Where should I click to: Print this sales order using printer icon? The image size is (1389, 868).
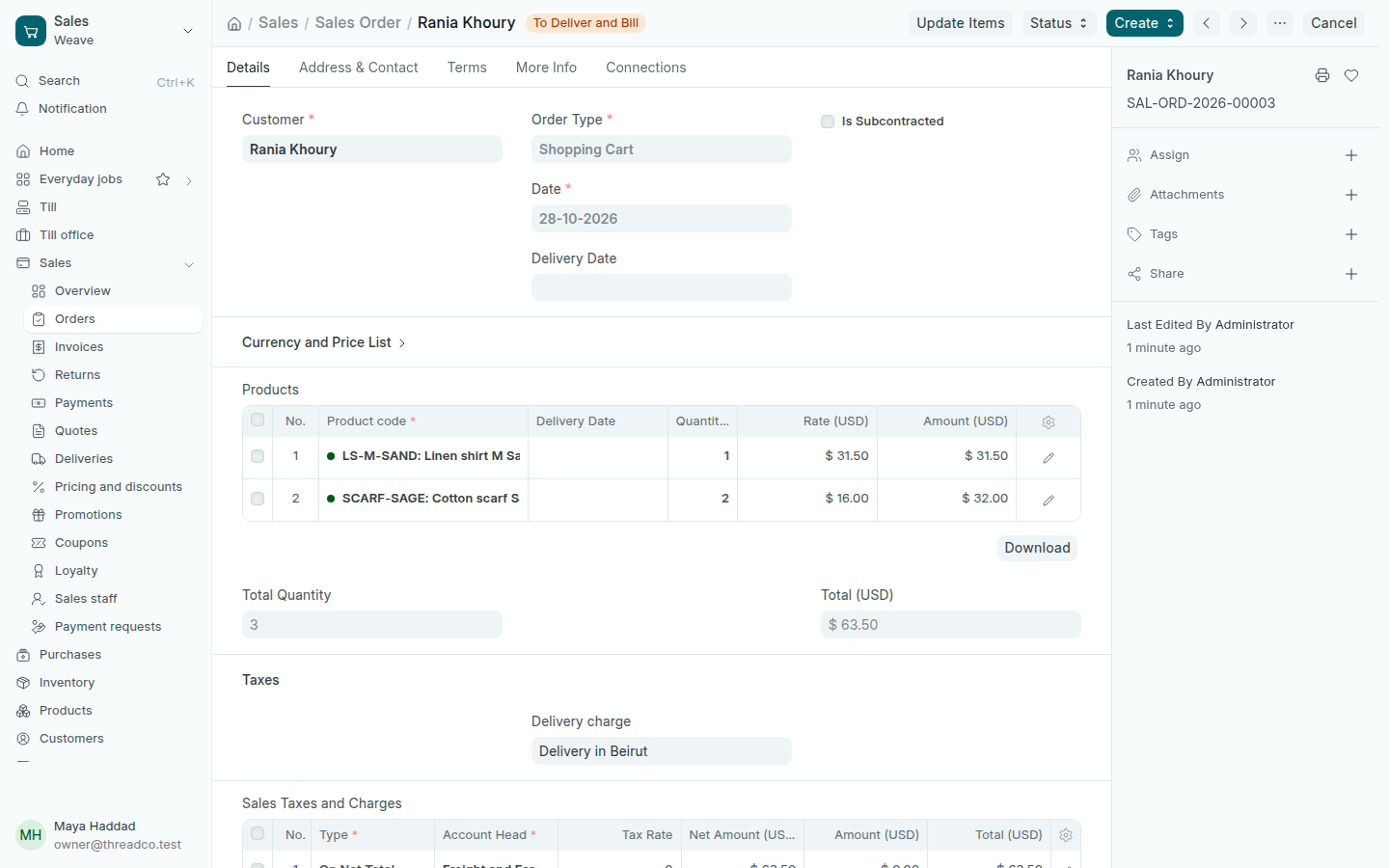[1322, 75]
